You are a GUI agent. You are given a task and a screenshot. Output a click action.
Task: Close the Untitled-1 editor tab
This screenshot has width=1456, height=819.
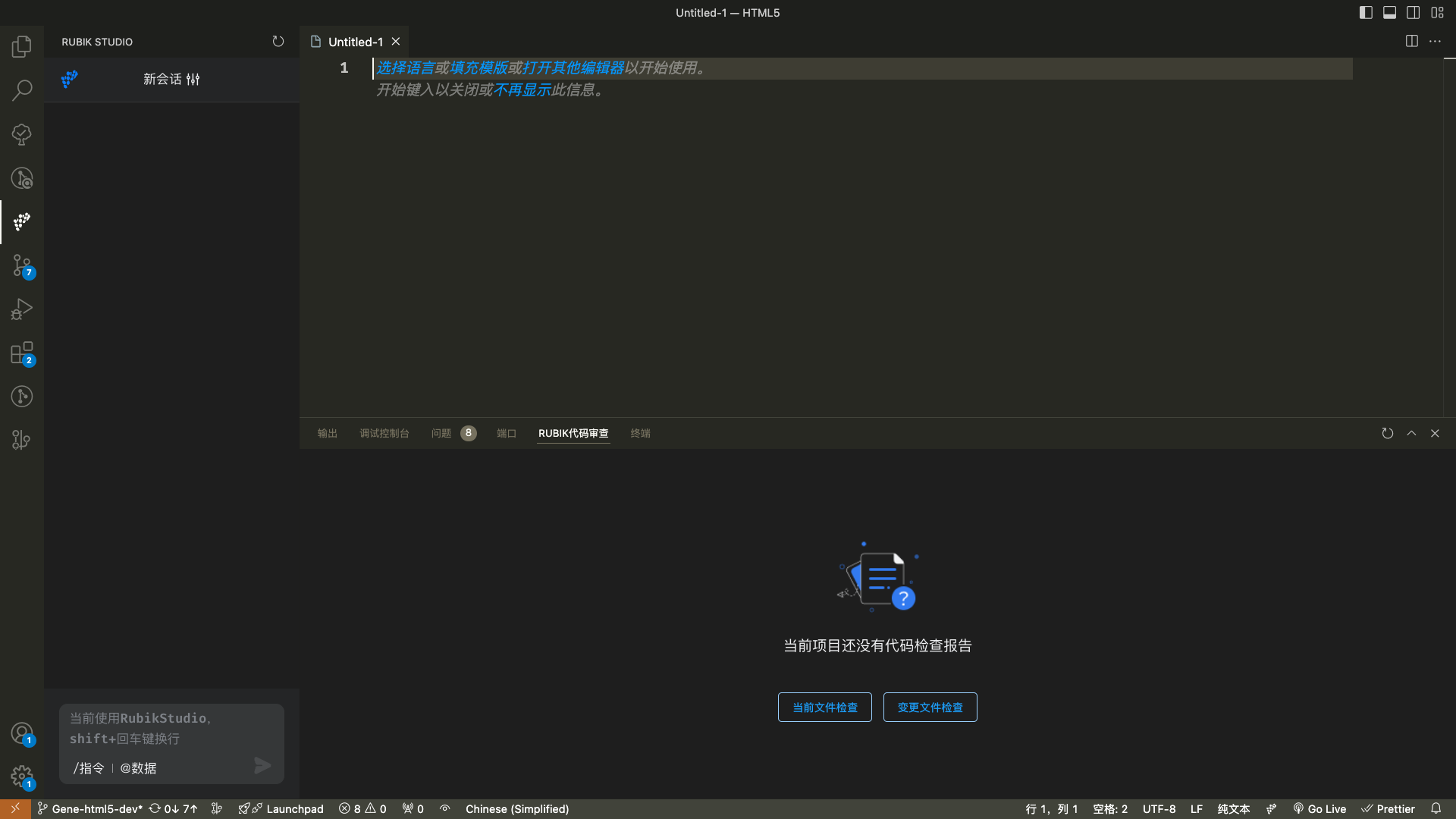coord(396,42)
